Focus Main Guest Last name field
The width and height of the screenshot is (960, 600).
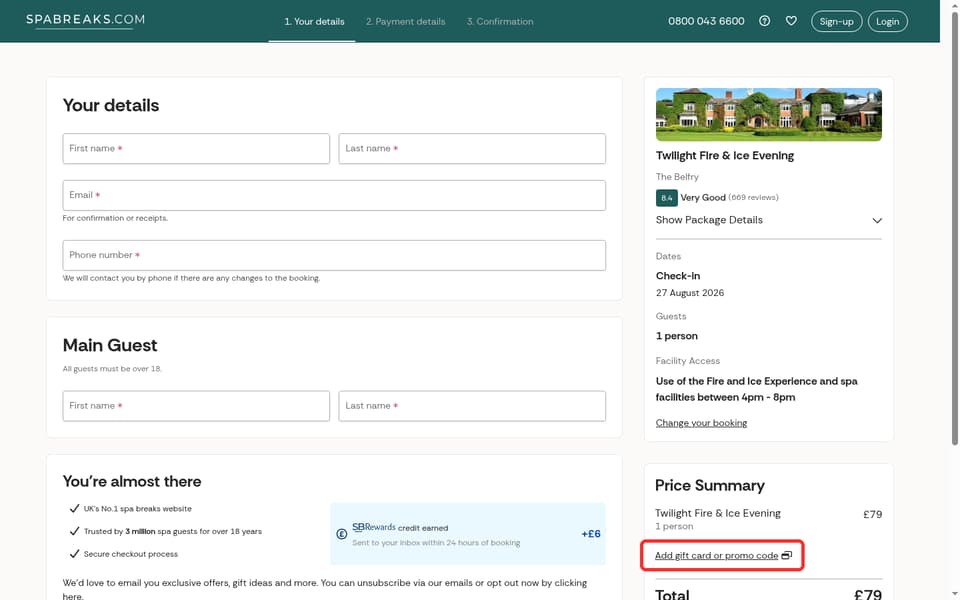coord(472,406)
